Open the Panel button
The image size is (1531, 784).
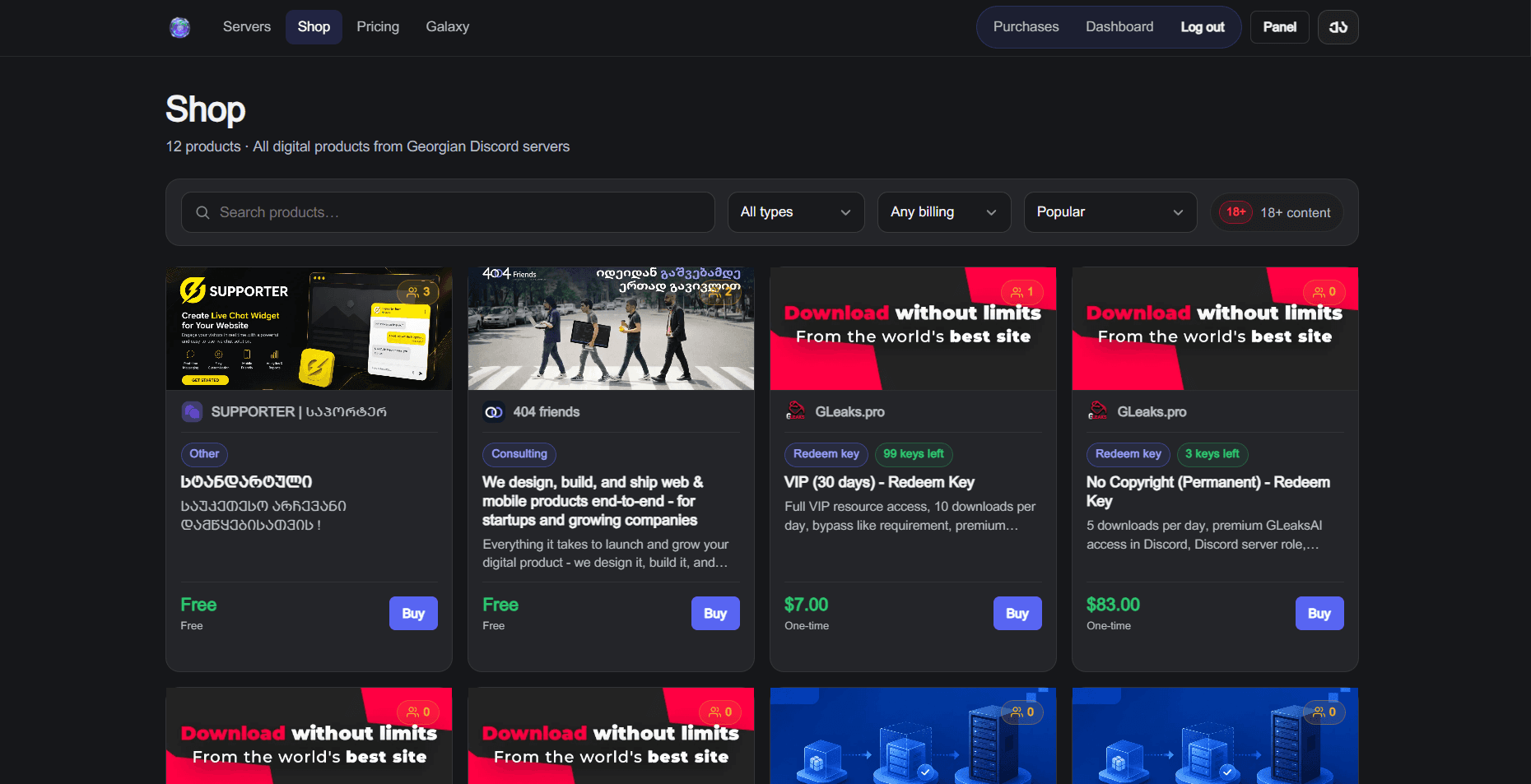coord(1280,27)
